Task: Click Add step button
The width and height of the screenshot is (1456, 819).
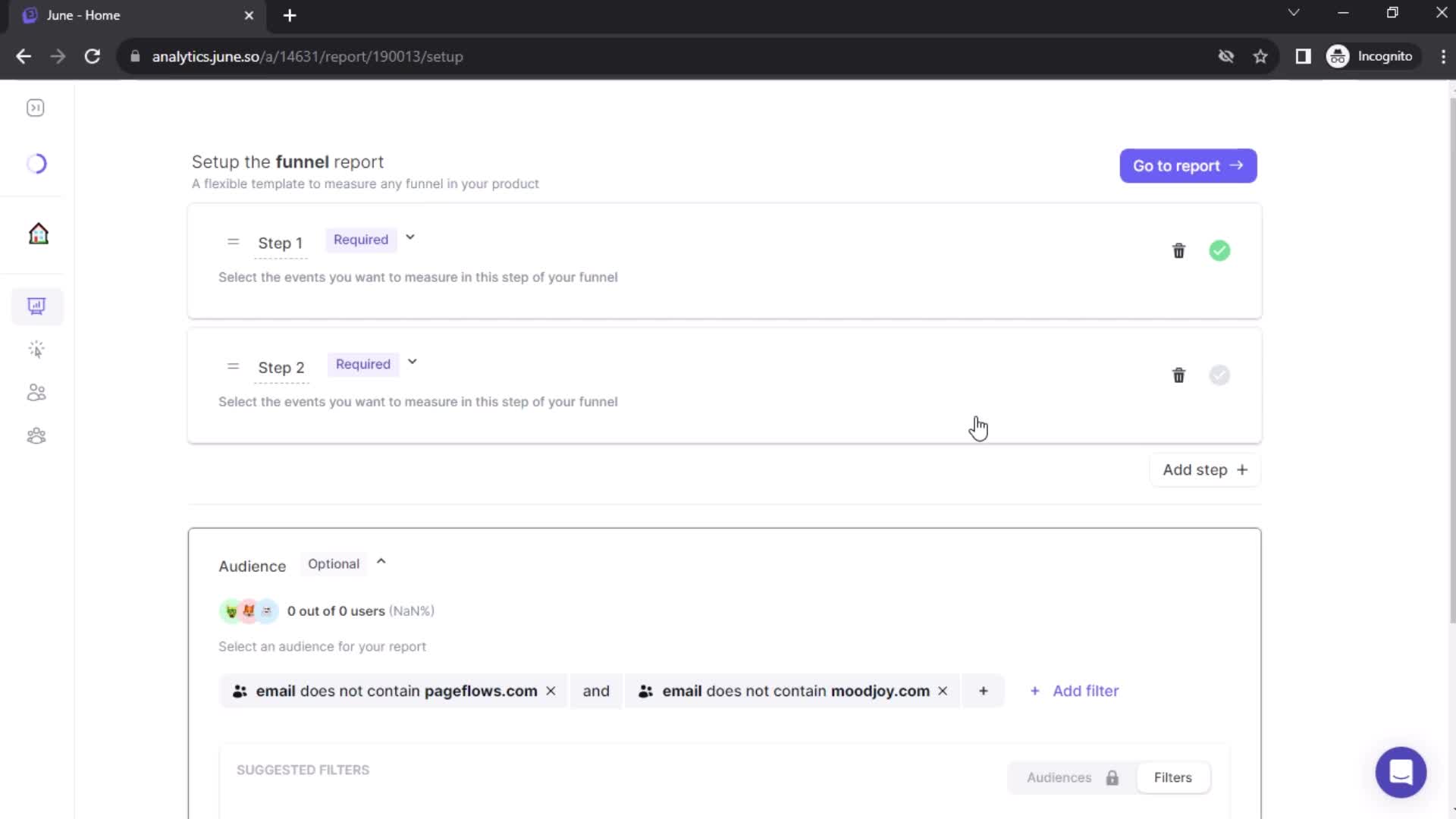Action: [1205, 469]
